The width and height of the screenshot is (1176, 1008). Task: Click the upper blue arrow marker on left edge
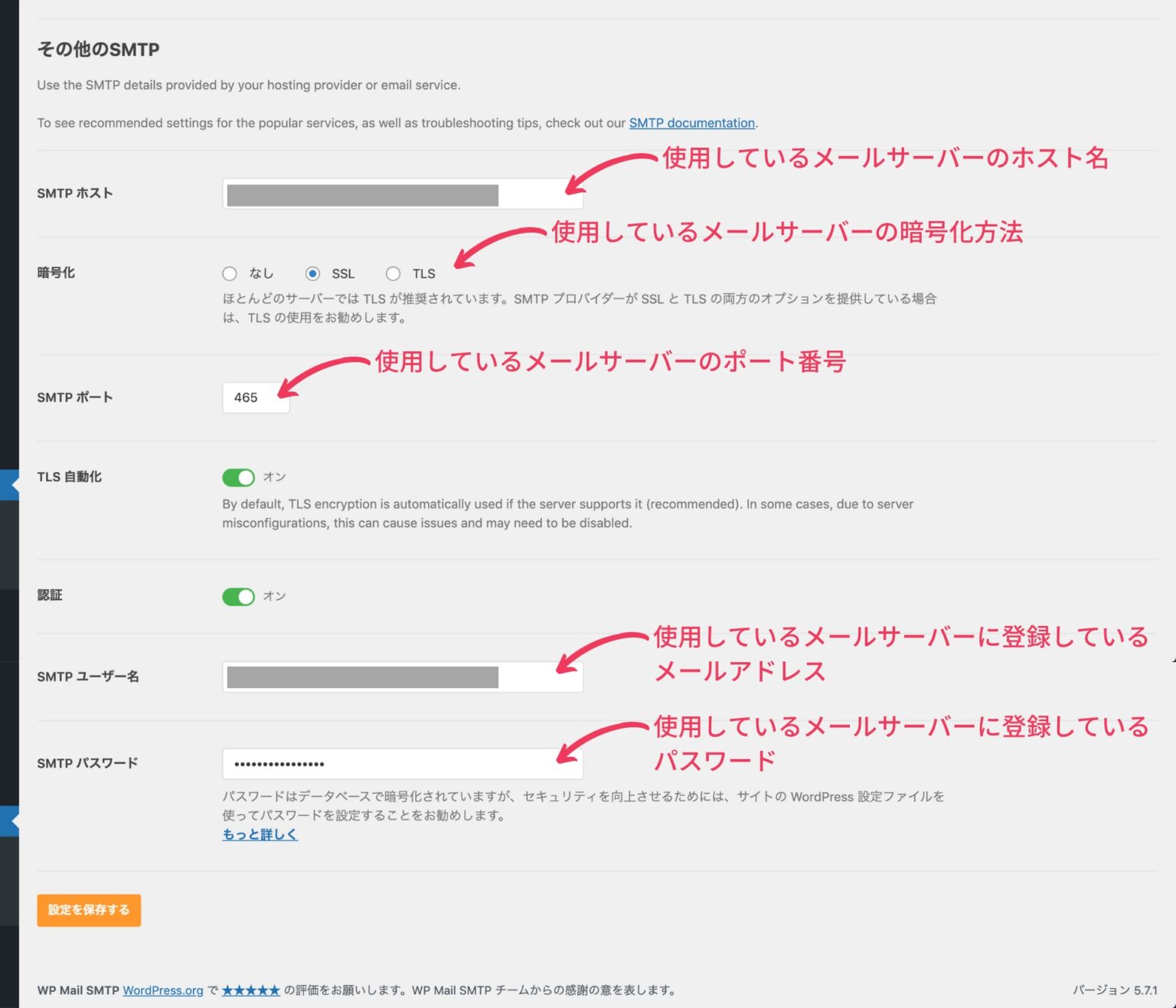8,484
